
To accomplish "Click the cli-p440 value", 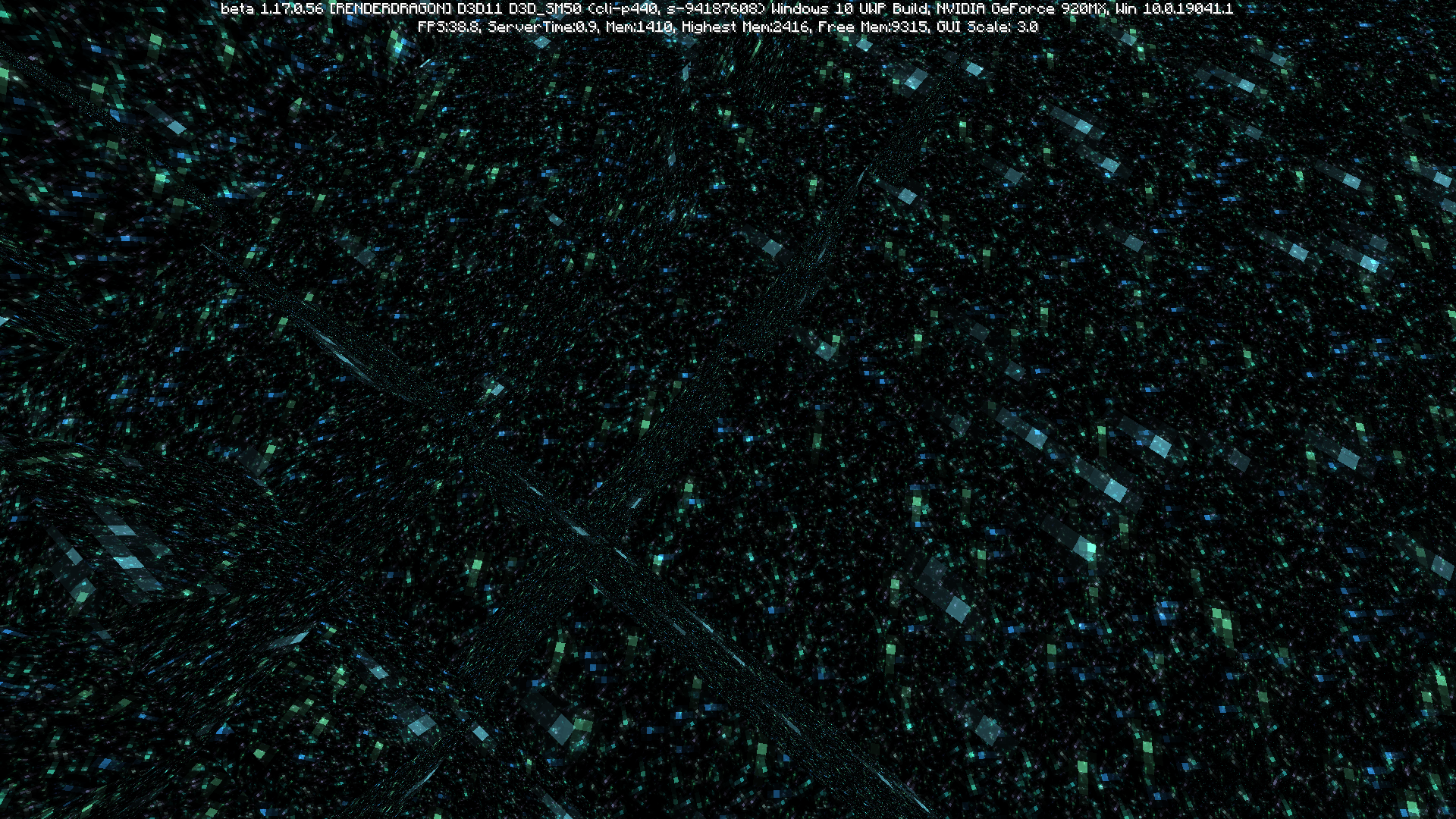I will pyautogui.click(x=625, y=9).
